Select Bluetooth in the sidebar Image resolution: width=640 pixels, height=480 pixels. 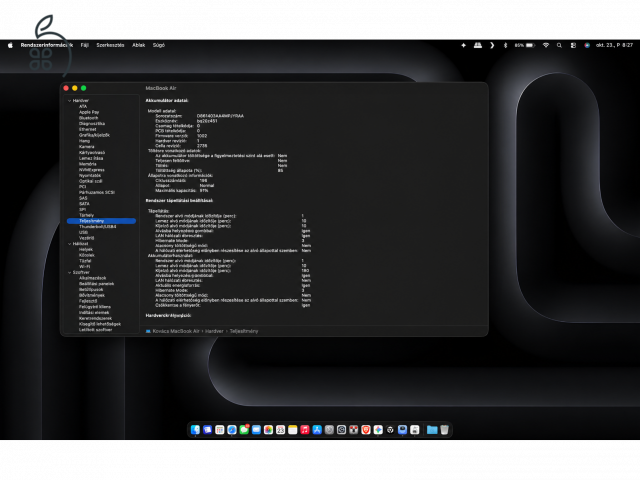click(x=89, y=118)
